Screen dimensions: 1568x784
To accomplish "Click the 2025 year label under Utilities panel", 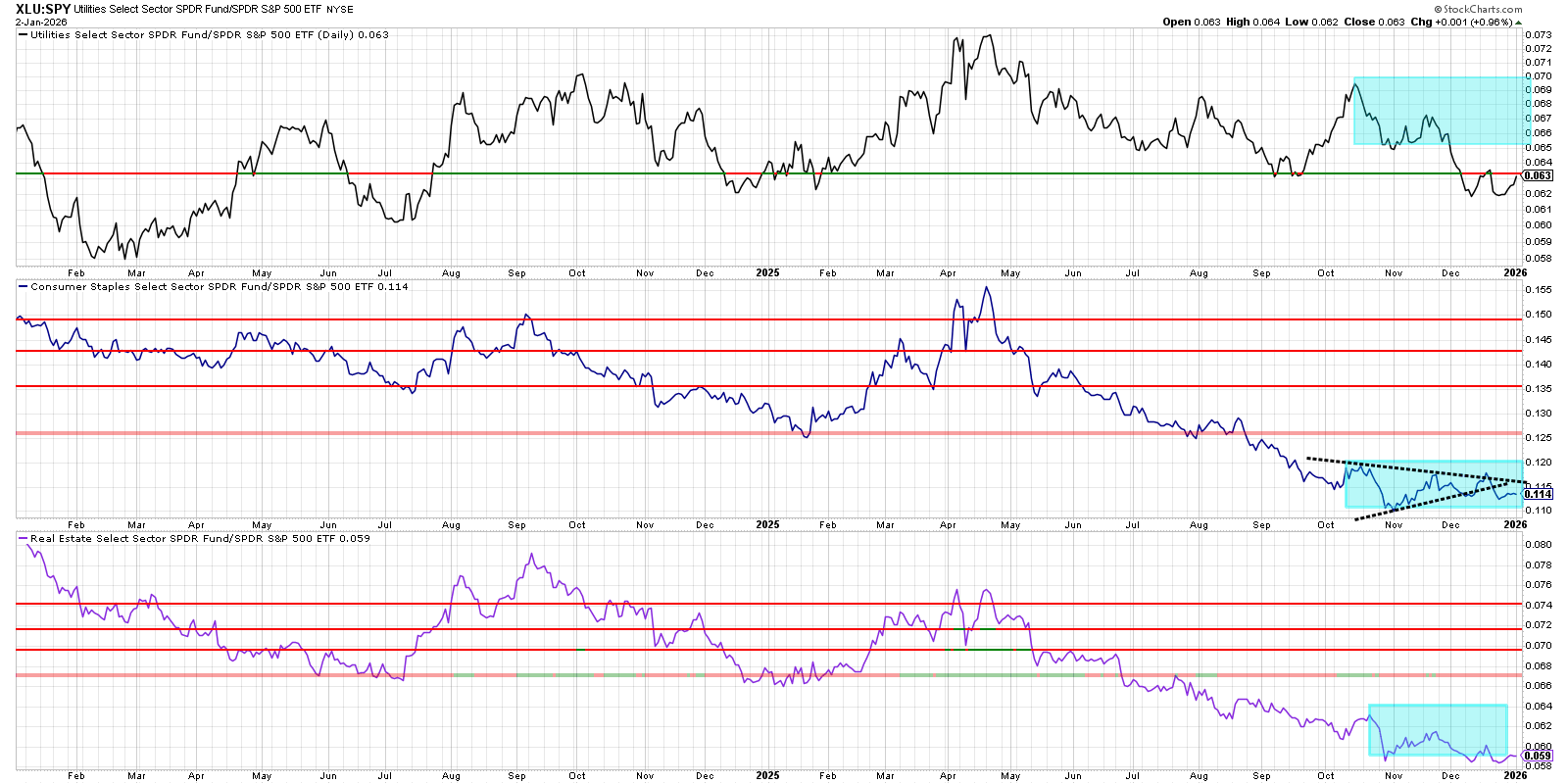I will click(767, 272).
